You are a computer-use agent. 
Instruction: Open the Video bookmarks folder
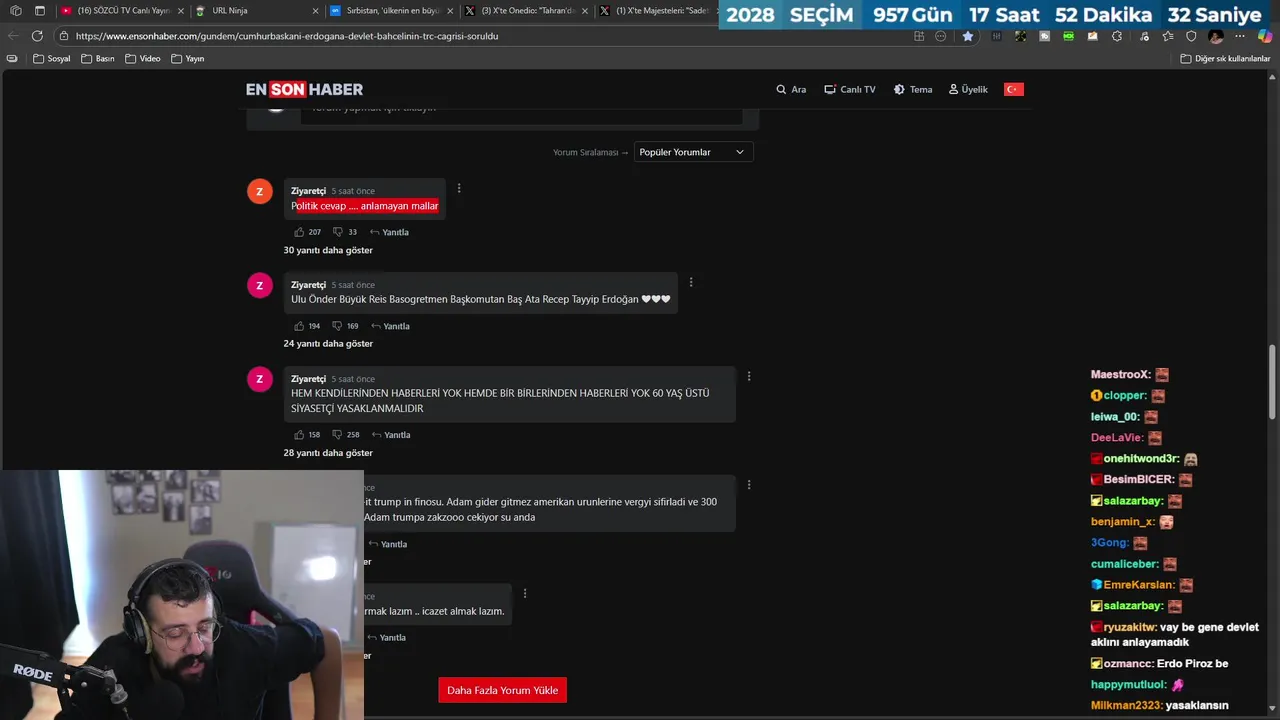(x=143, y=58)
